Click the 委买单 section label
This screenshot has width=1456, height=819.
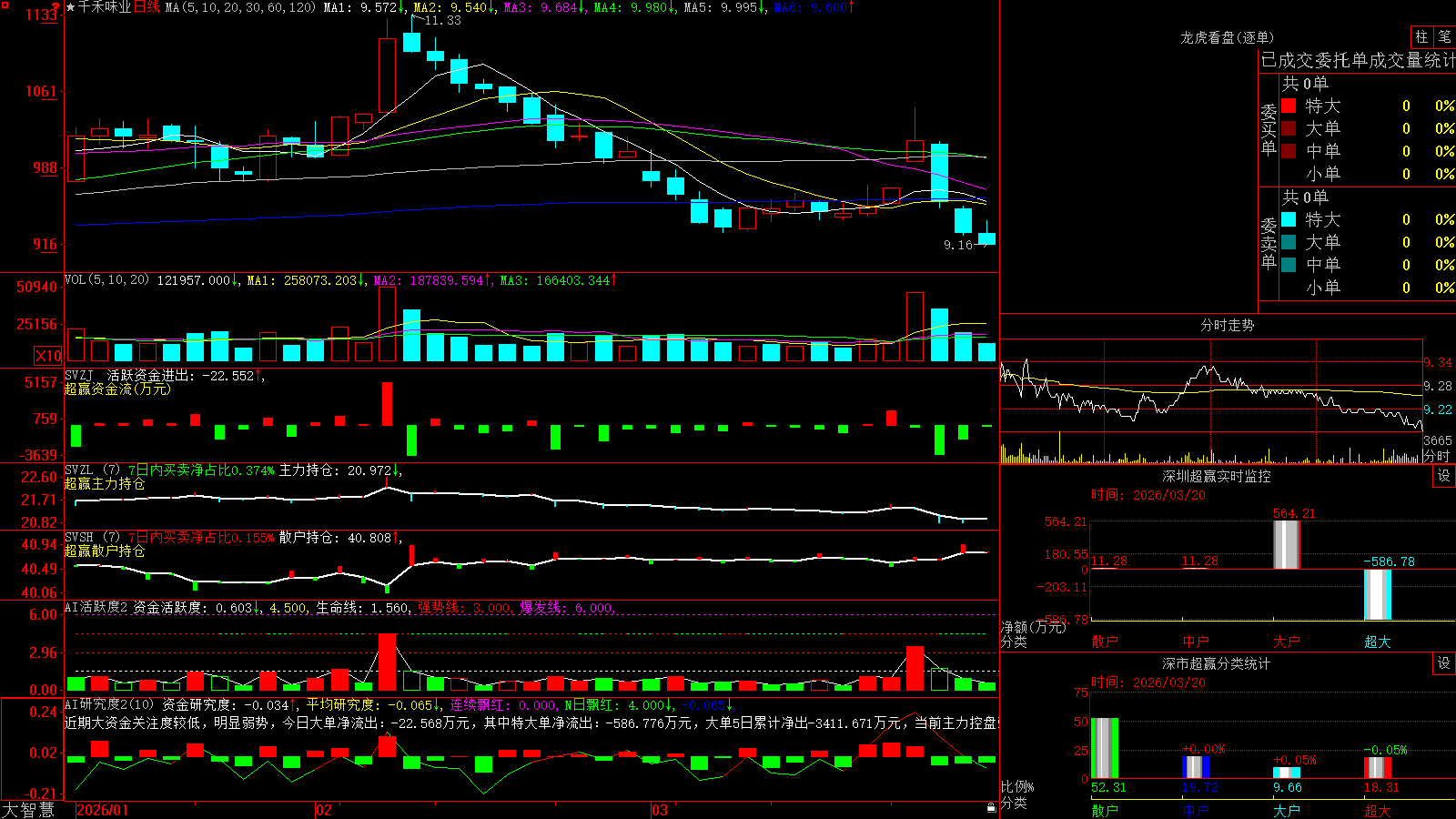tap(1269, 130)
